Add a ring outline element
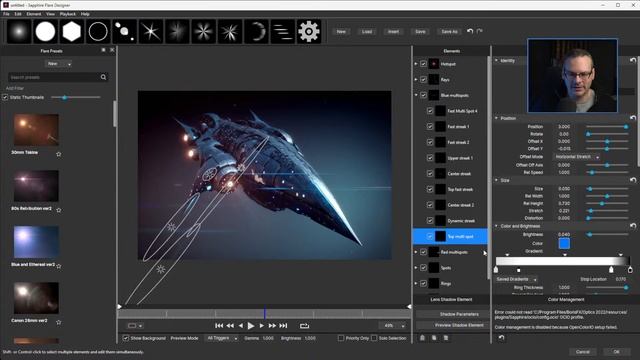Image resolution: width=640 pixels, height=360 pixels. [x=98, y=31]
